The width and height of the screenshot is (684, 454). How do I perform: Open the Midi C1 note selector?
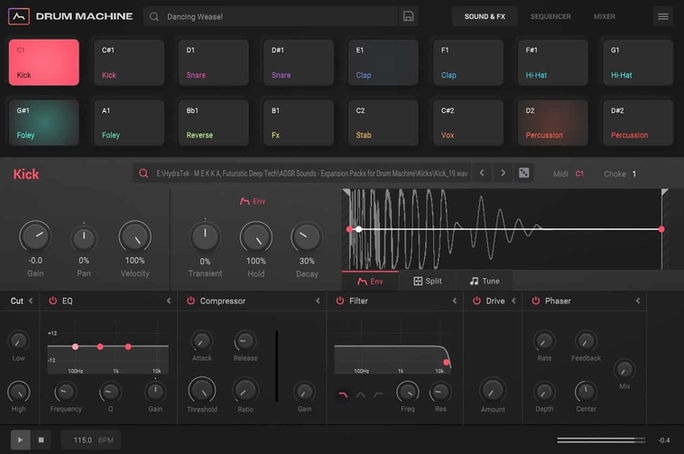[x=579, y=174]
